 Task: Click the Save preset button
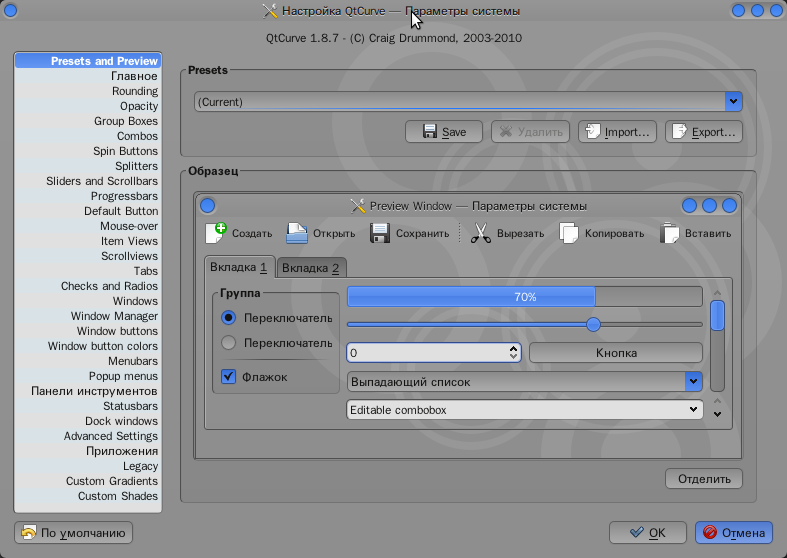tap(444, 131)
